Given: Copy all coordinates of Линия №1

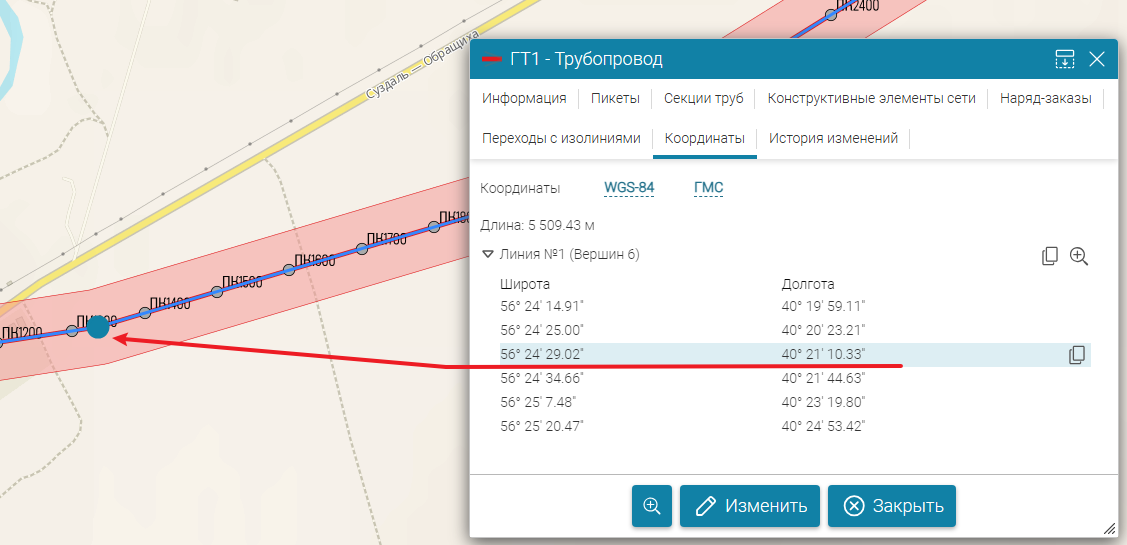Looking at the screenshot, I should pyautogui.click(x=1050, y=256).
